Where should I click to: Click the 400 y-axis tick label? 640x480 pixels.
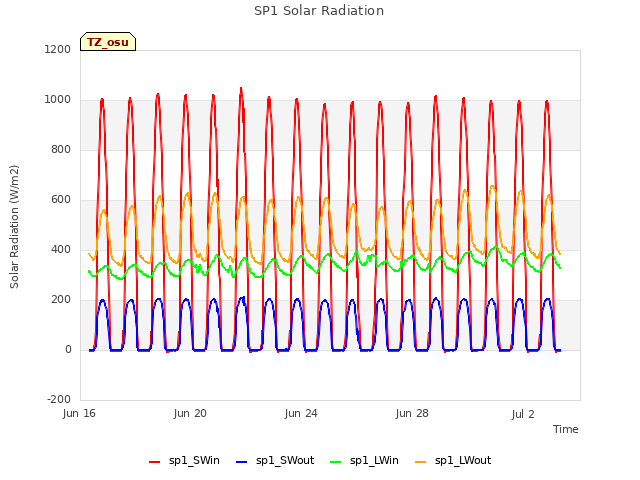click(x=61, y=249)
